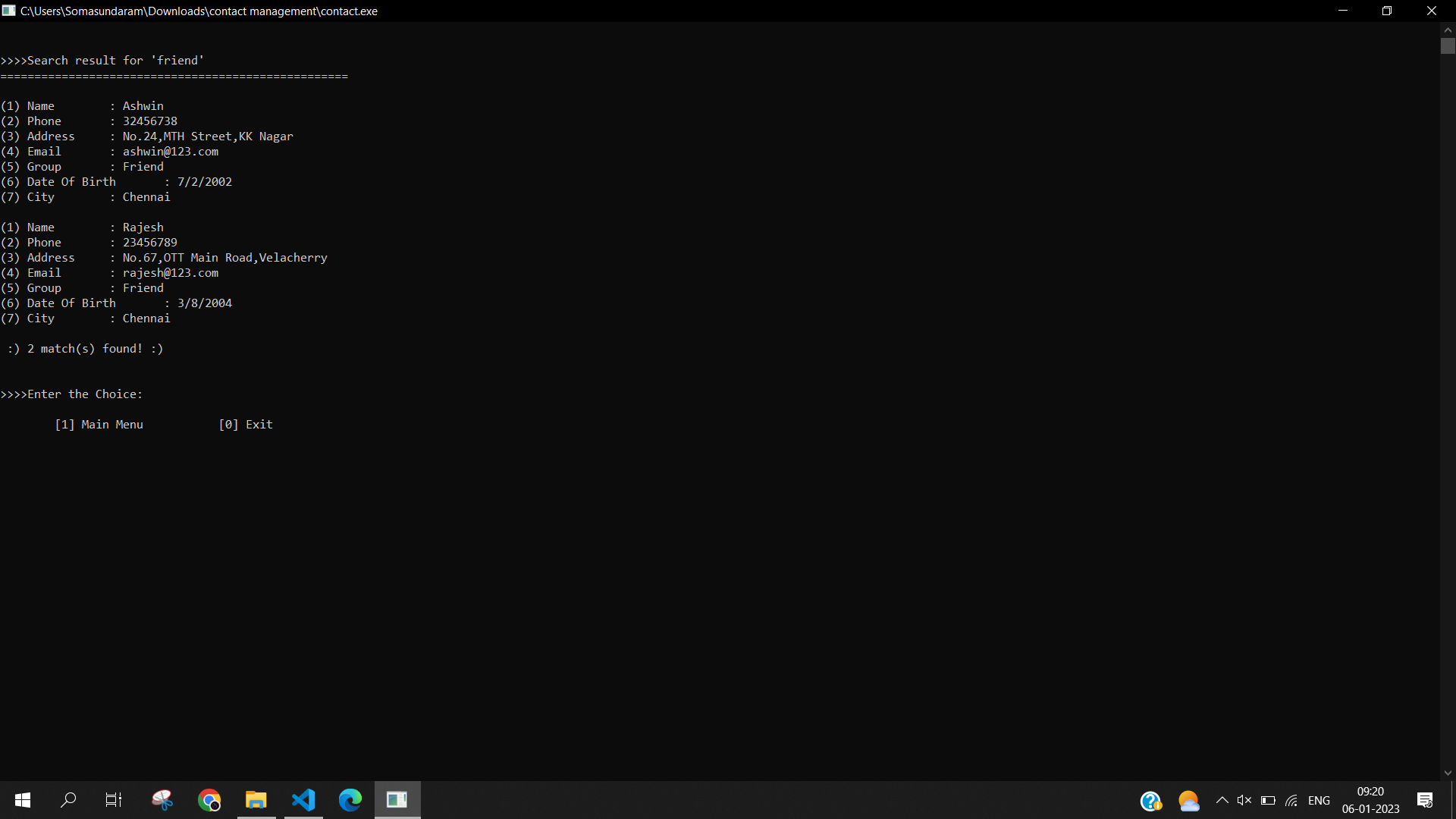Screen dimensions: 1456x819
Task: Click the ENG language input indicator
Action: 1319,800
